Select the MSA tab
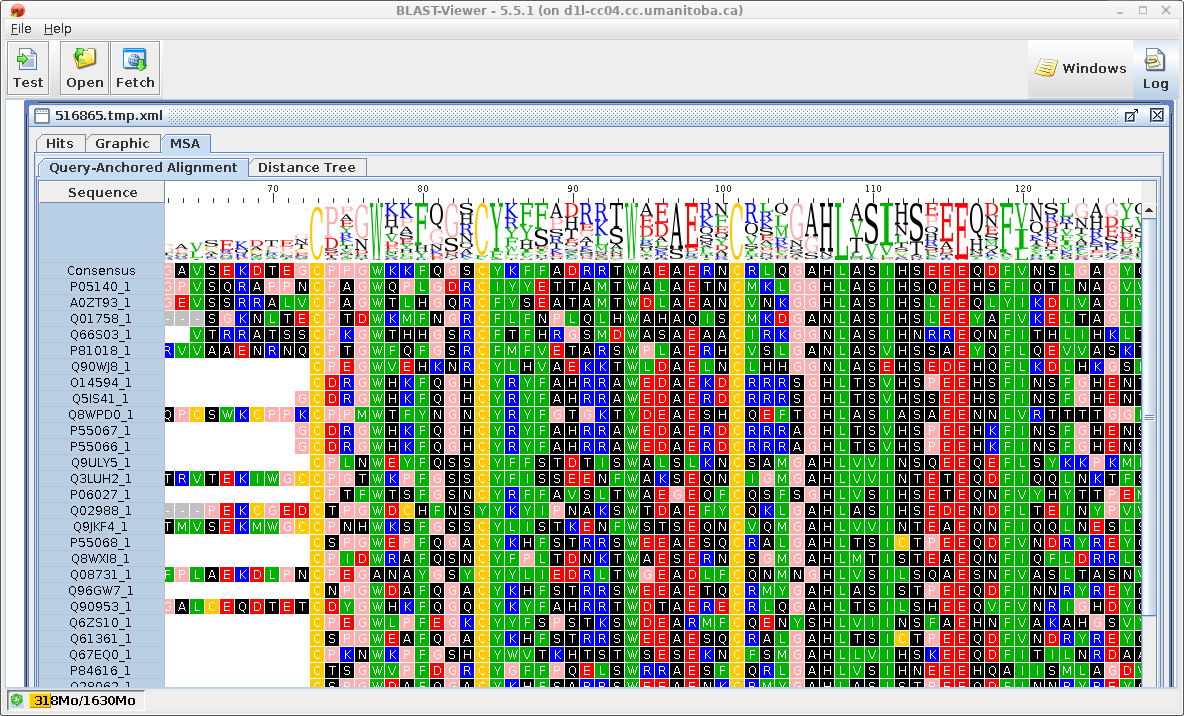1184x716 pixels. (185, 143)
